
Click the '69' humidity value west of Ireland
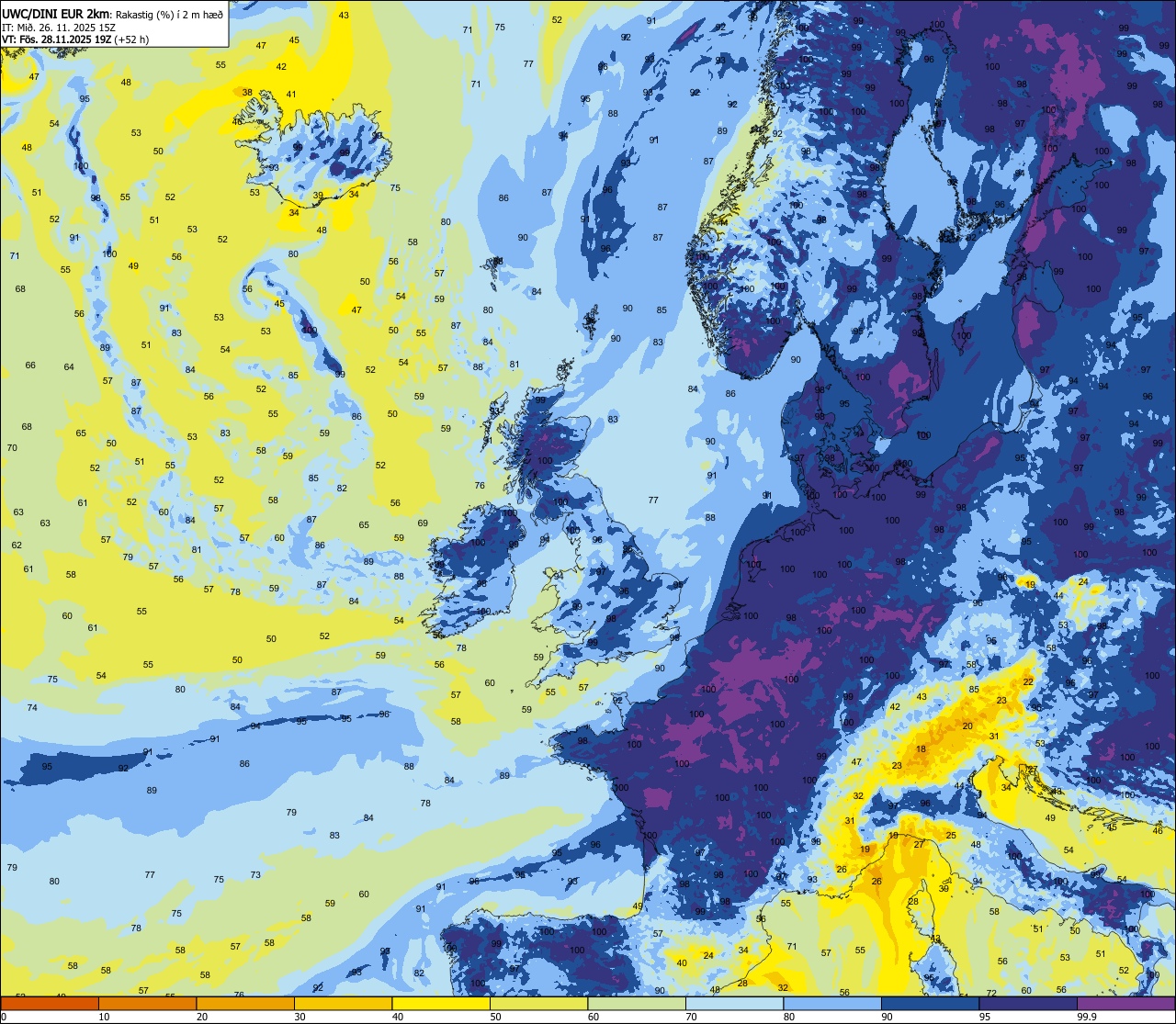click(x=423, y=523)
